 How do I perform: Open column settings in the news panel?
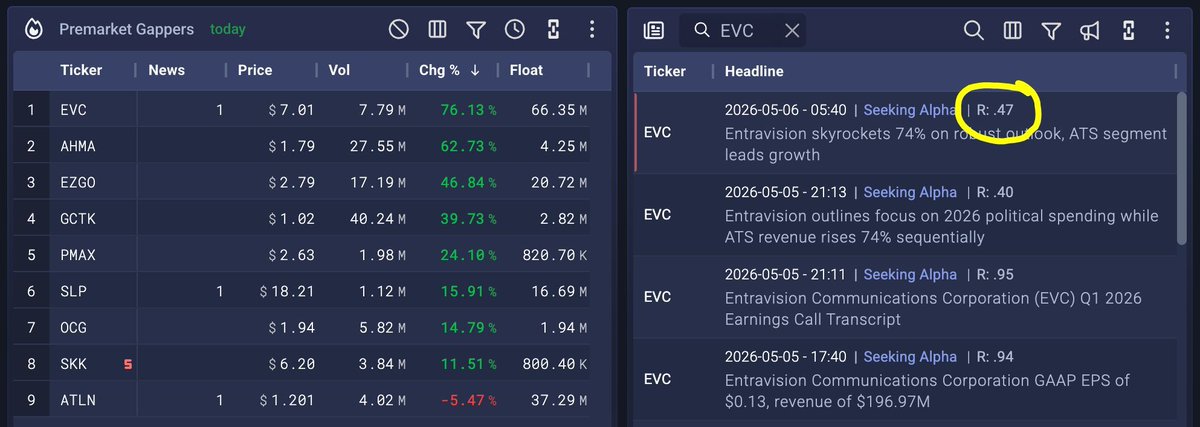click(1012, 31)
